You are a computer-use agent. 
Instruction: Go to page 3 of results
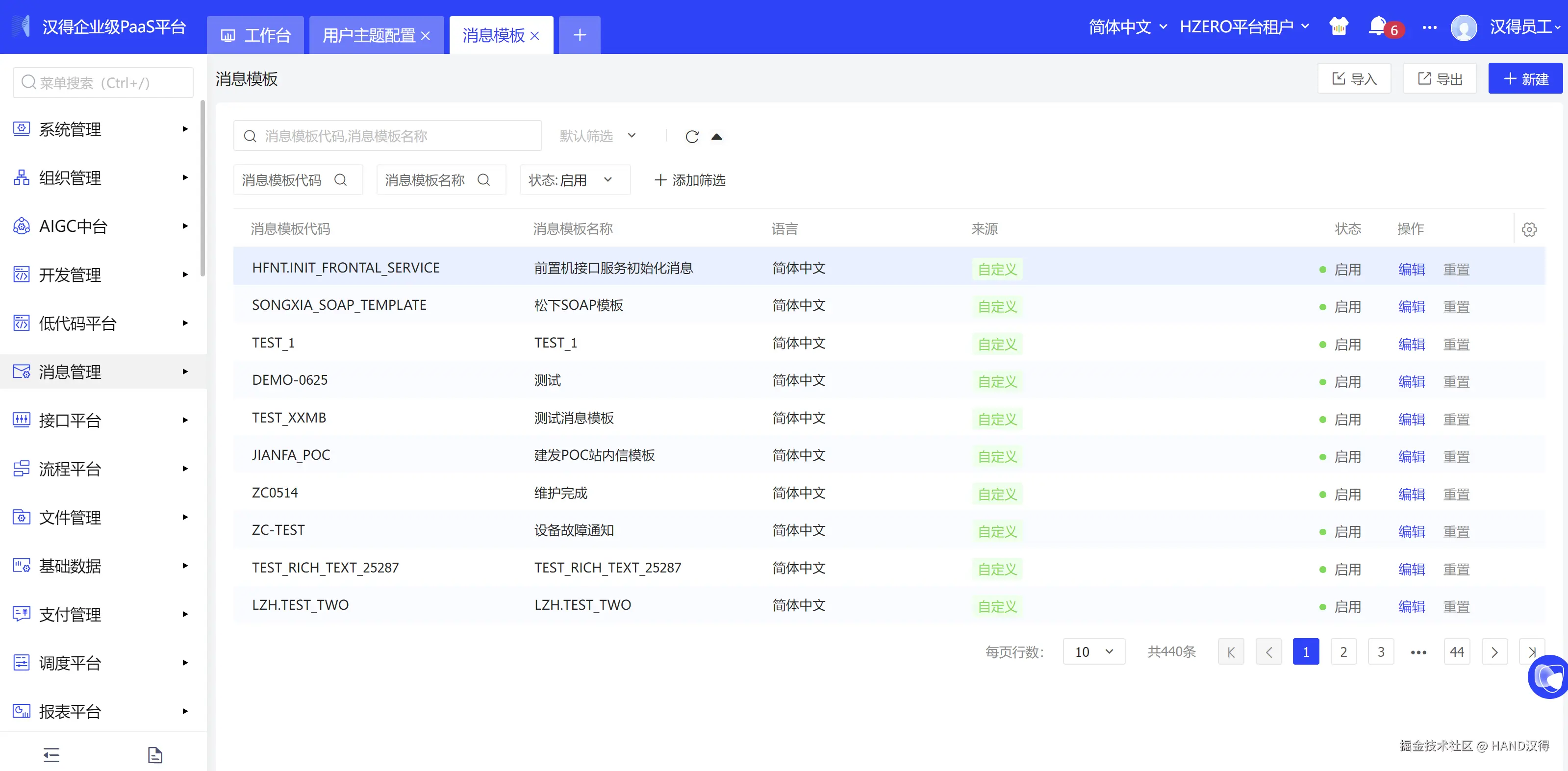point(1381,652)
